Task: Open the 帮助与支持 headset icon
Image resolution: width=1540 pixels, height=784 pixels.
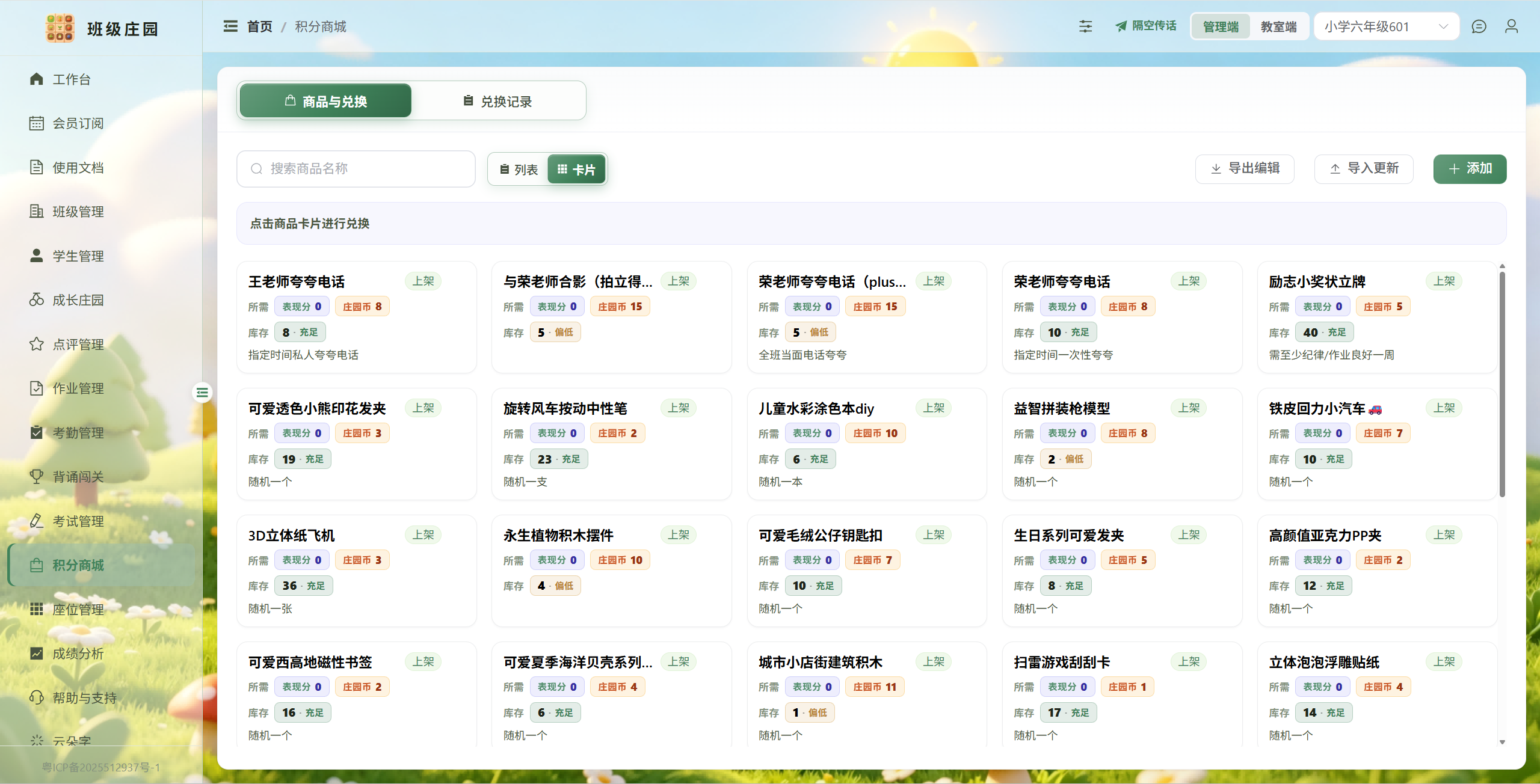Action: 37,697
